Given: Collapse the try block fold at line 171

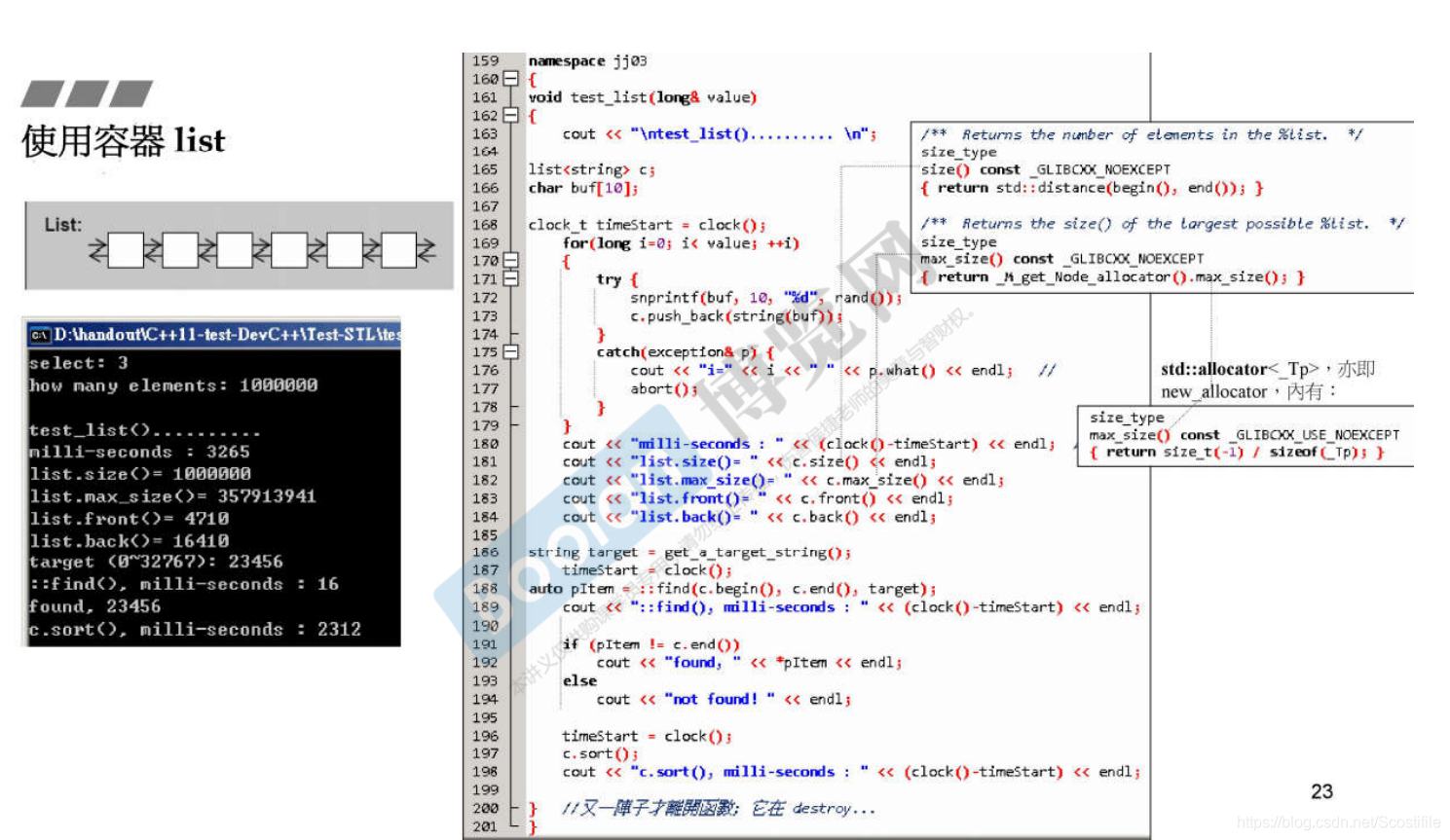Looking at the screenshot, I should 510,279.
